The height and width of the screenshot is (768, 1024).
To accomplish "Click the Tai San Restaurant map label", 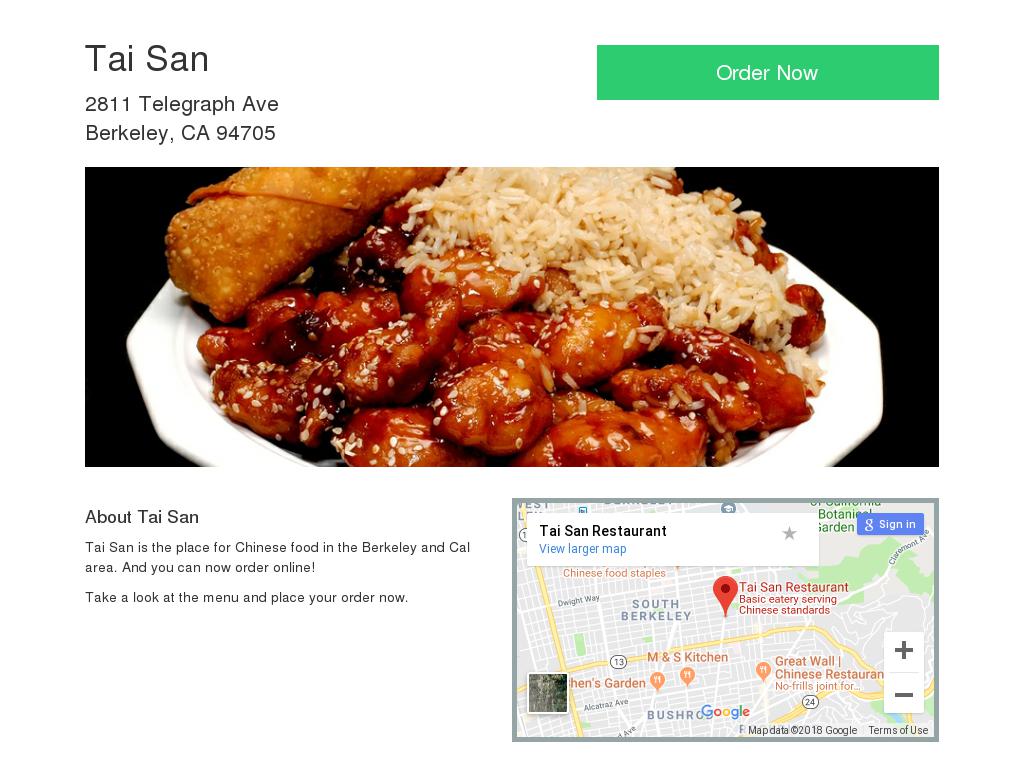I will coord(793,587).
